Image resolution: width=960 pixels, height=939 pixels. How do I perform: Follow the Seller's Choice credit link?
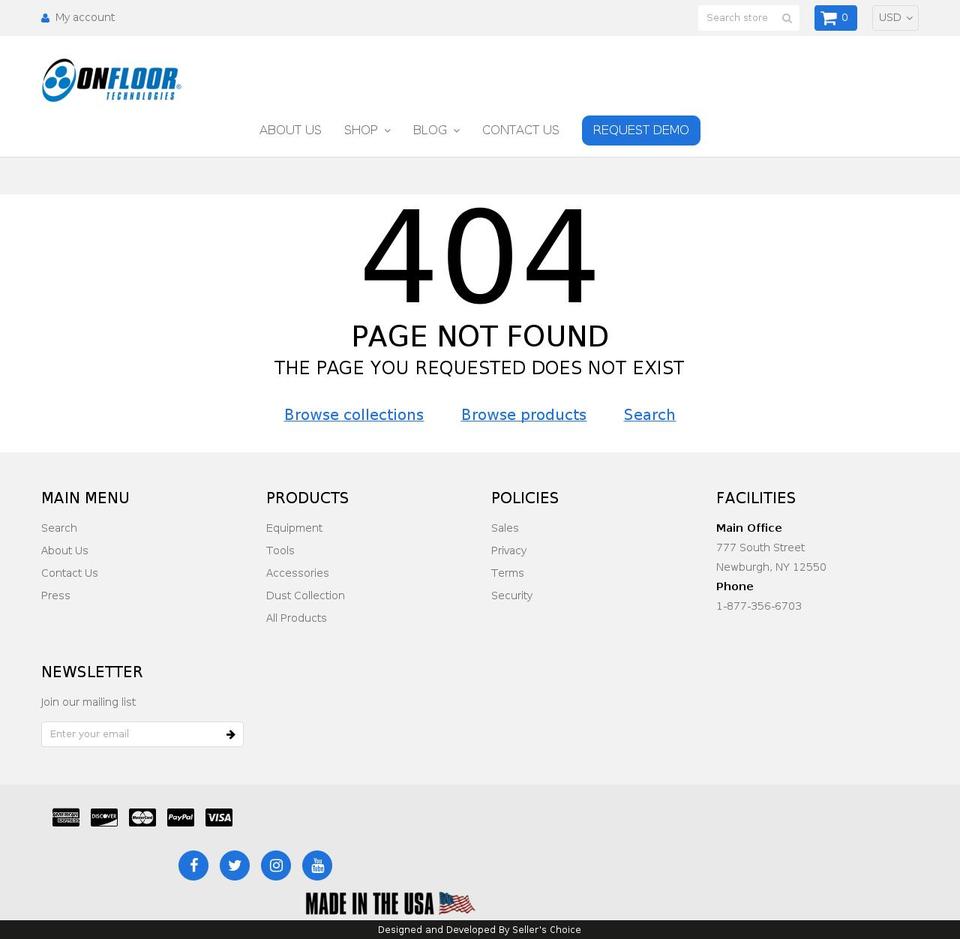pyautogui.click(x=546, y=930)
